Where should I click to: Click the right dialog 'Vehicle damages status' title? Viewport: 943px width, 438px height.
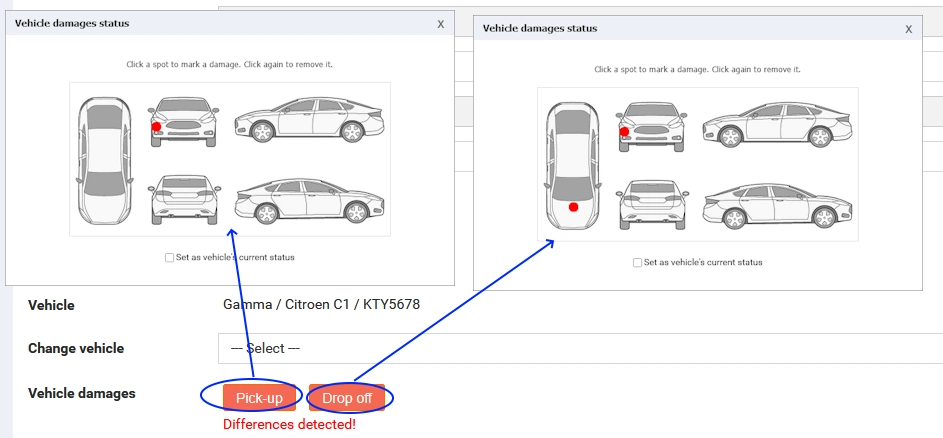(539, 28)
